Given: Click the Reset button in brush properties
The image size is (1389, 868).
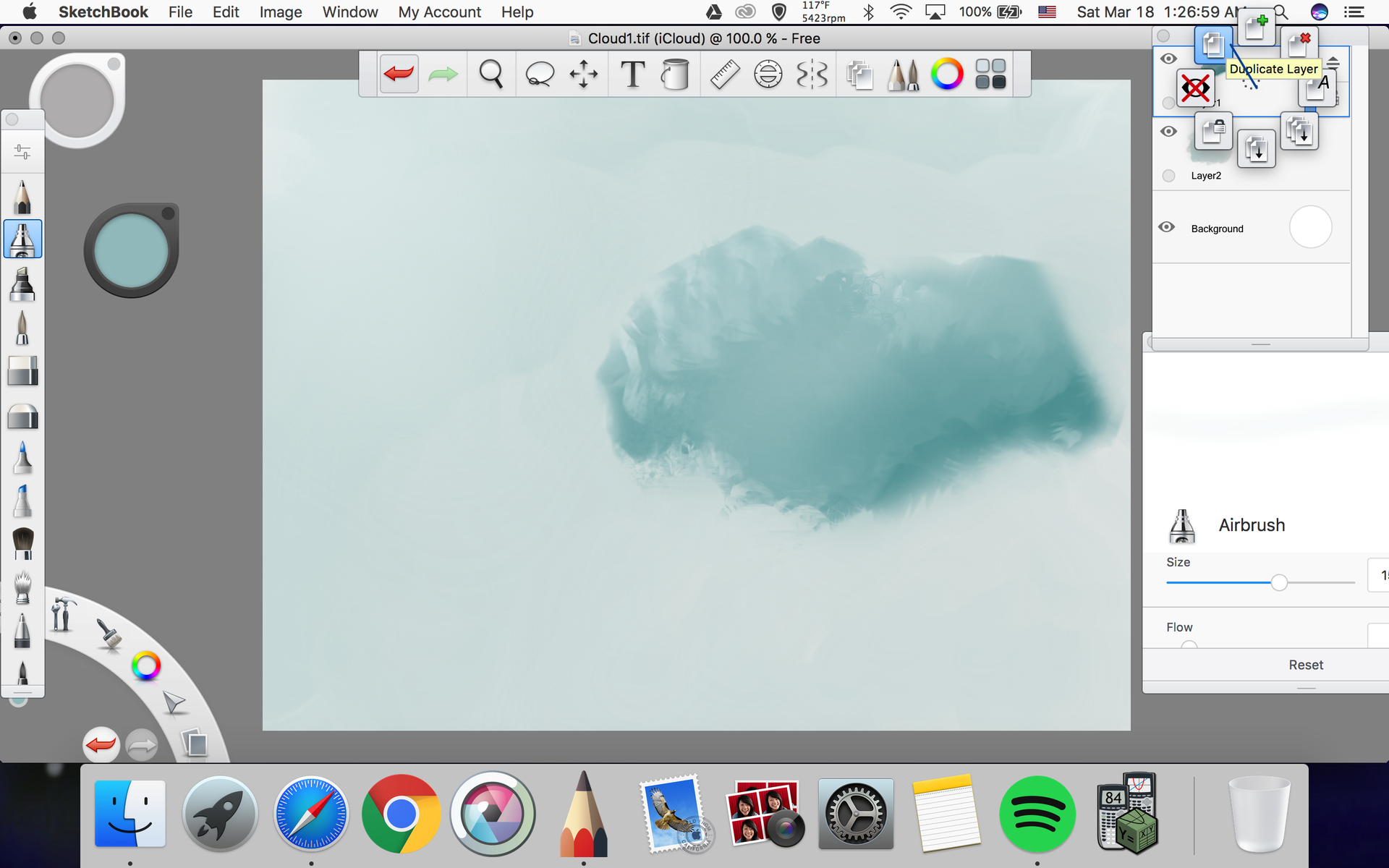Looking at the screenshot, I should point(1305,665).
